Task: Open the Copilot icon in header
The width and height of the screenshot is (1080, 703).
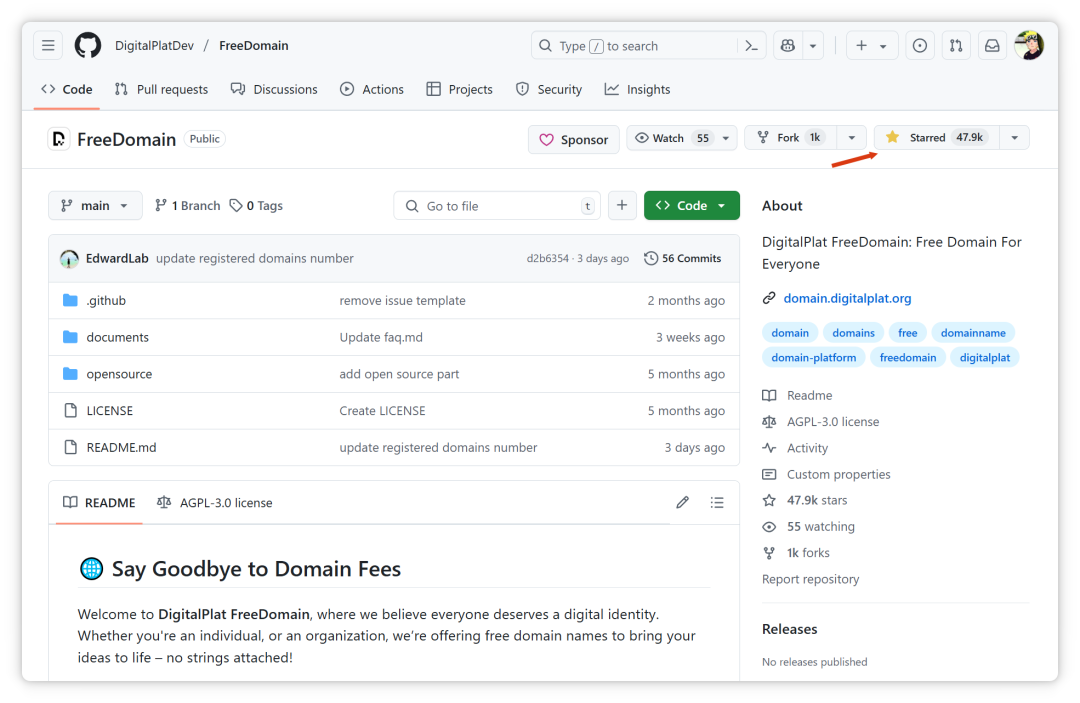Action: coord(788,46)
